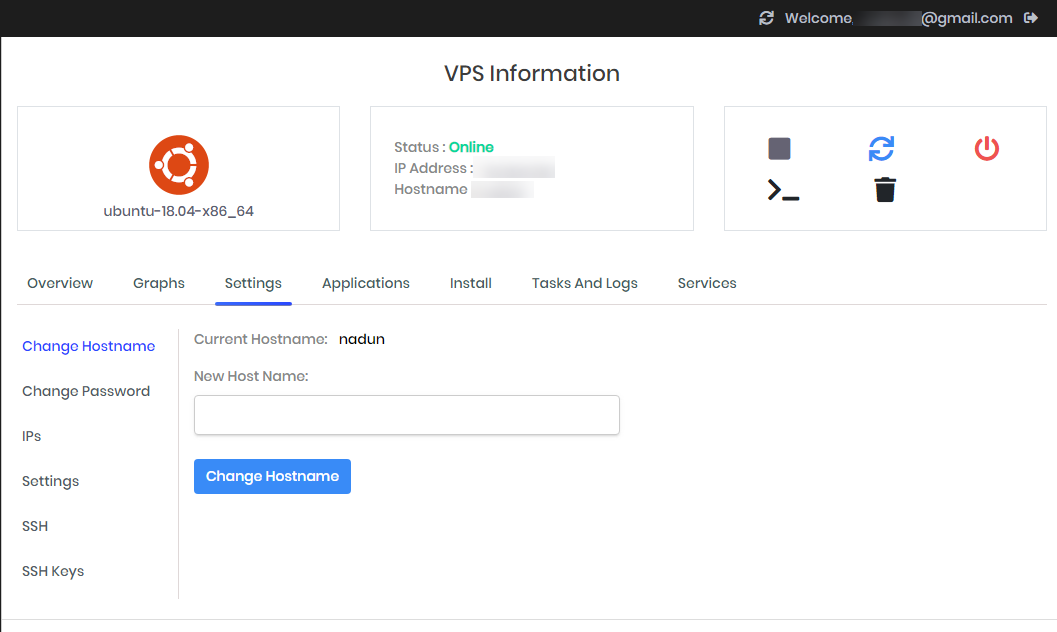The height and width of the screenshot is (632, 1057).
Task: Open the SSH sidebar entry
Action: click(x=35, y=526)
